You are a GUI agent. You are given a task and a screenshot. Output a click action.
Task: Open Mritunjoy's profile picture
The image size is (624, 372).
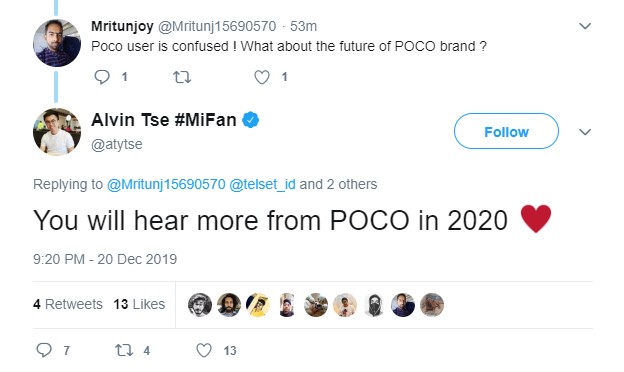point(57,43)
